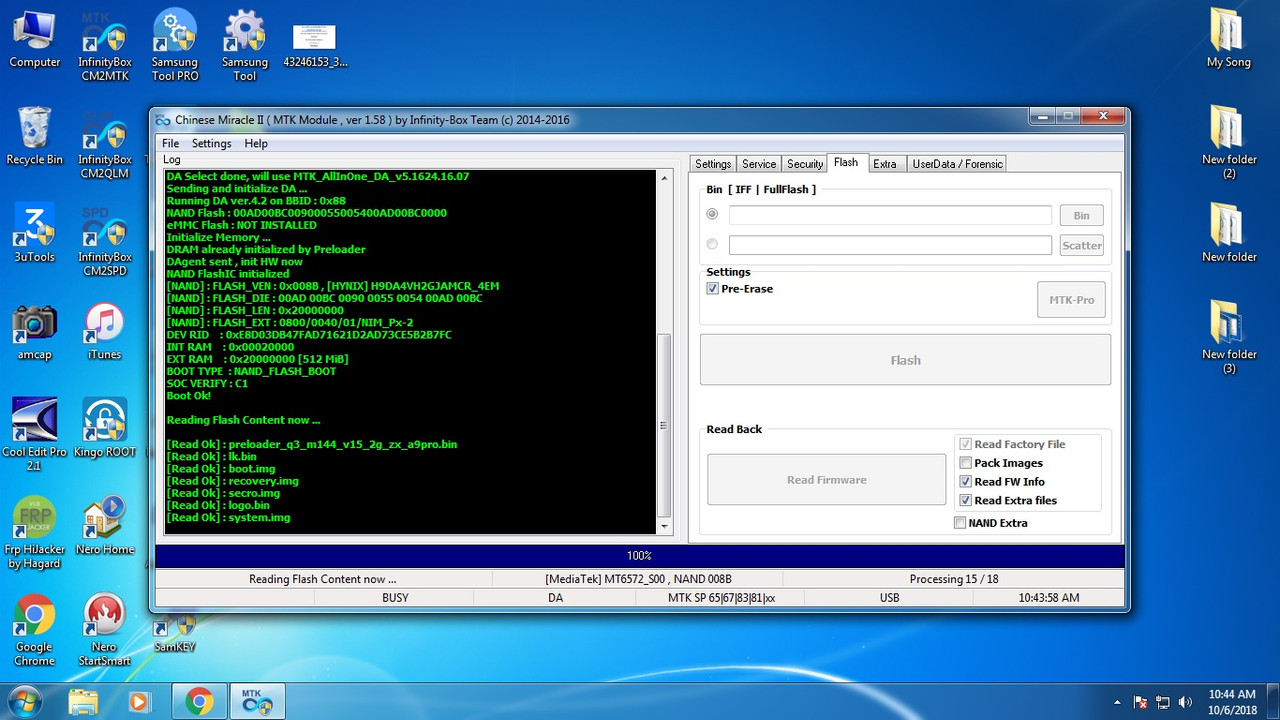Image resolution: width=1280 pixels, height=720 pixels.
Task: Click the large Flash button
Action: 905,360
